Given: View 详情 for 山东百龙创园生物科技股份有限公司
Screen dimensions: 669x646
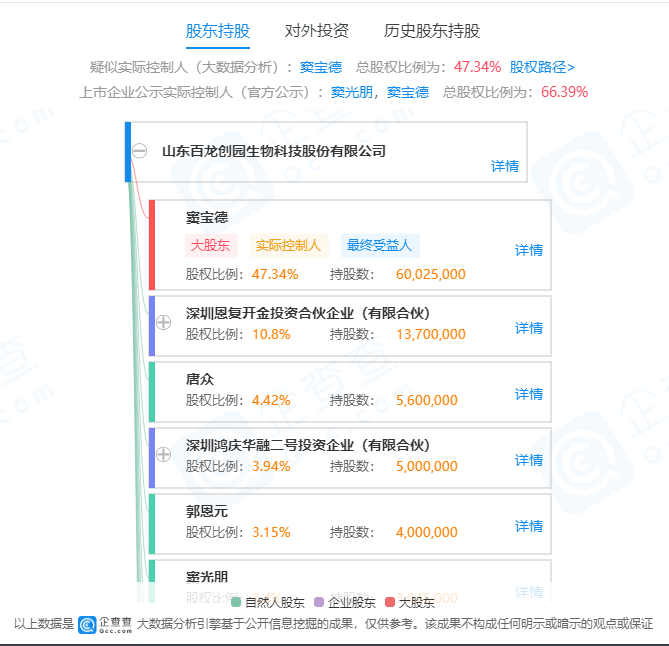Looking at the screenshot, I should coord(505,166).
